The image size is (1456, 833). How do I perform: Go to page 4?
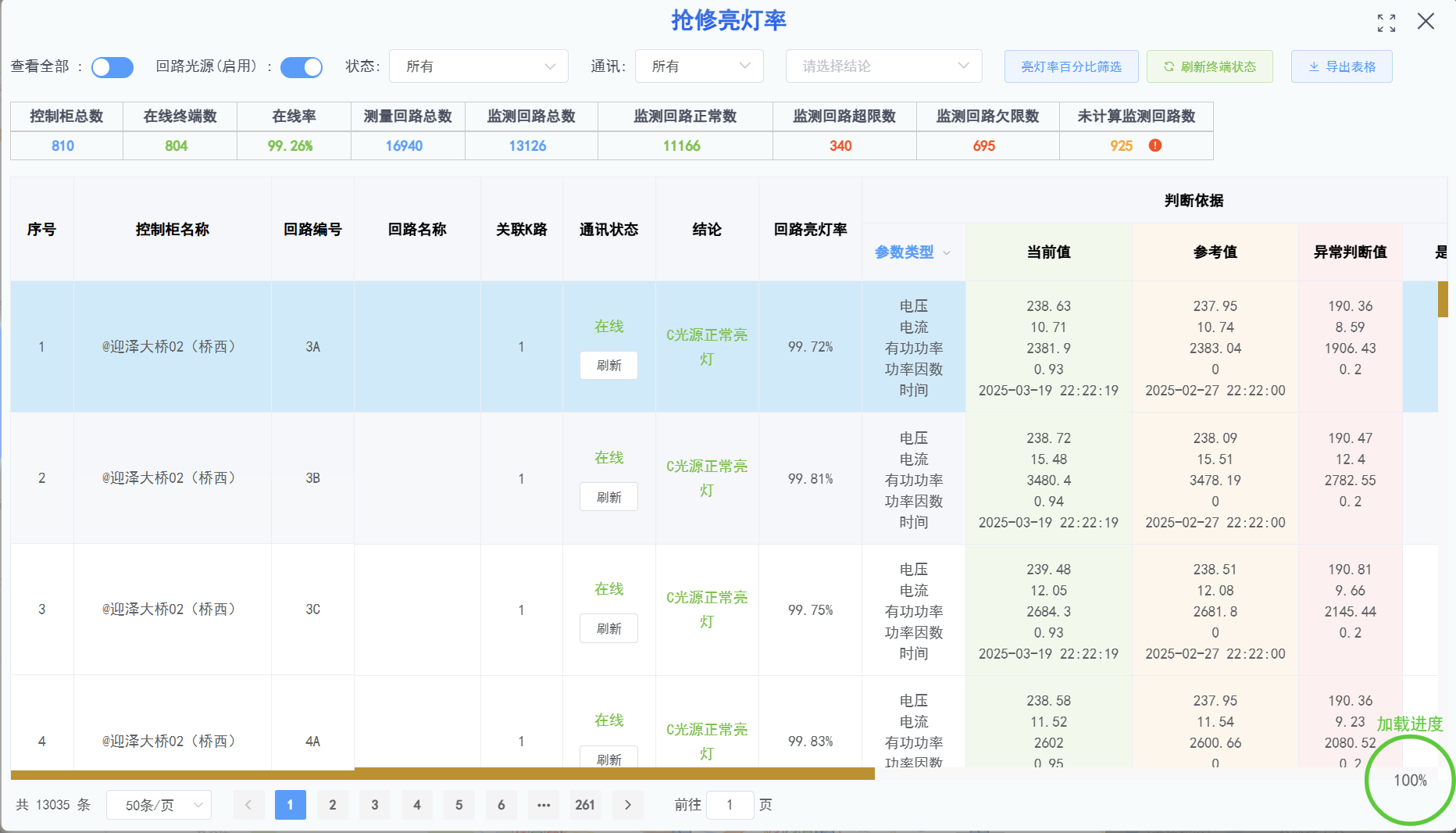[417, 805]
